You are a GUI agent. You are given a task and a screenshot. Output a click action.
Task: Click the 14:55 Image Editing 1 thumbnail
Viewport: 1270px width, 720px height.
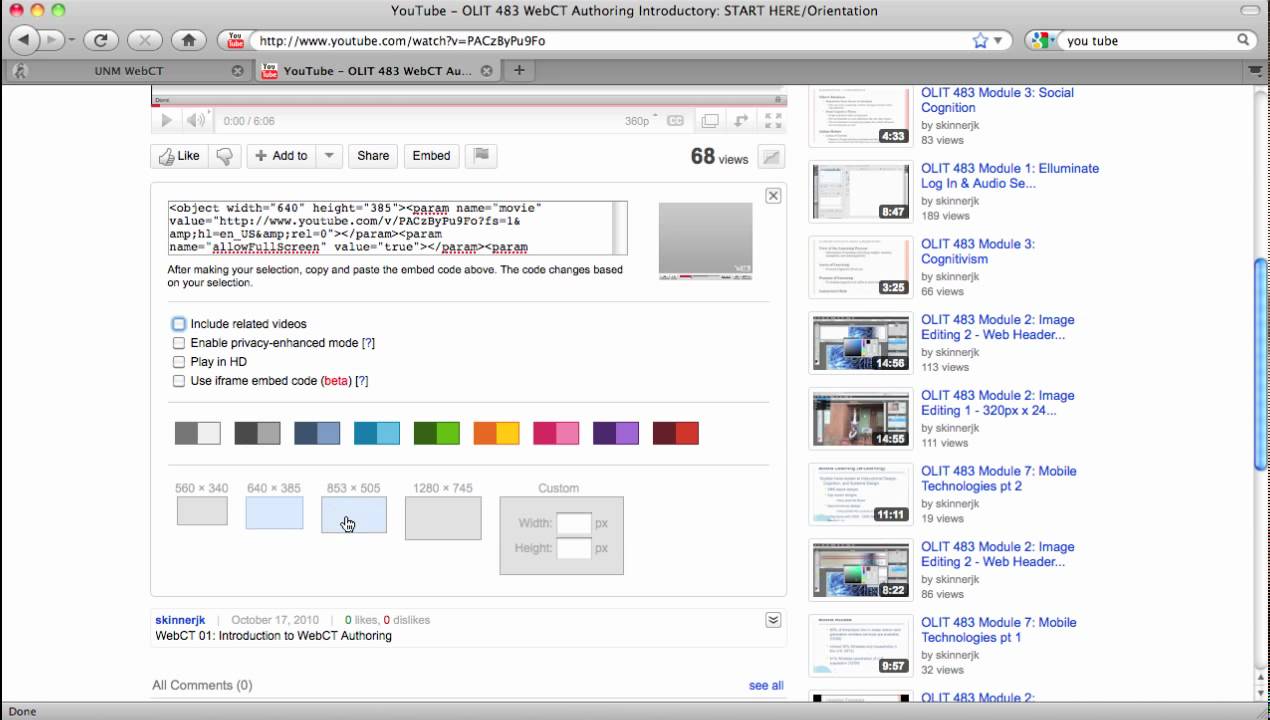point(861,419)
